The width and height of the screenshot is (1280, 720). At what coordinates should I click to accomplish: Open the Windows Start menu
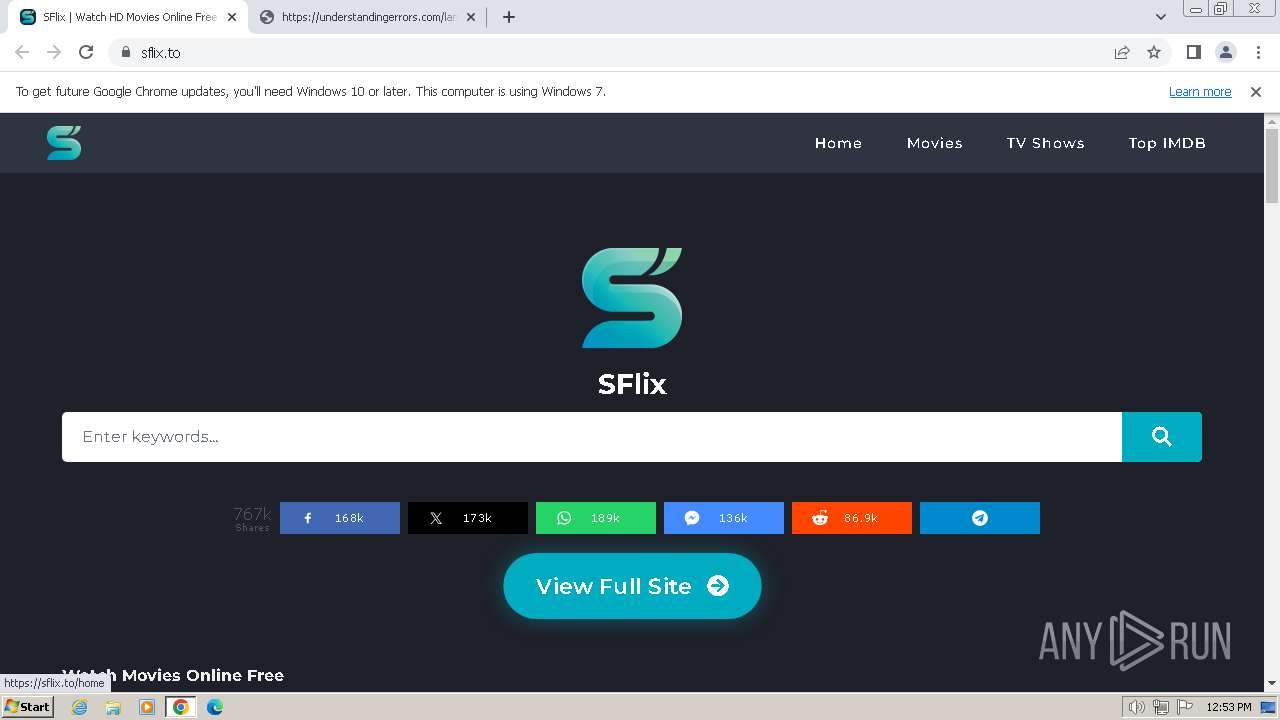tap(27, 707)
